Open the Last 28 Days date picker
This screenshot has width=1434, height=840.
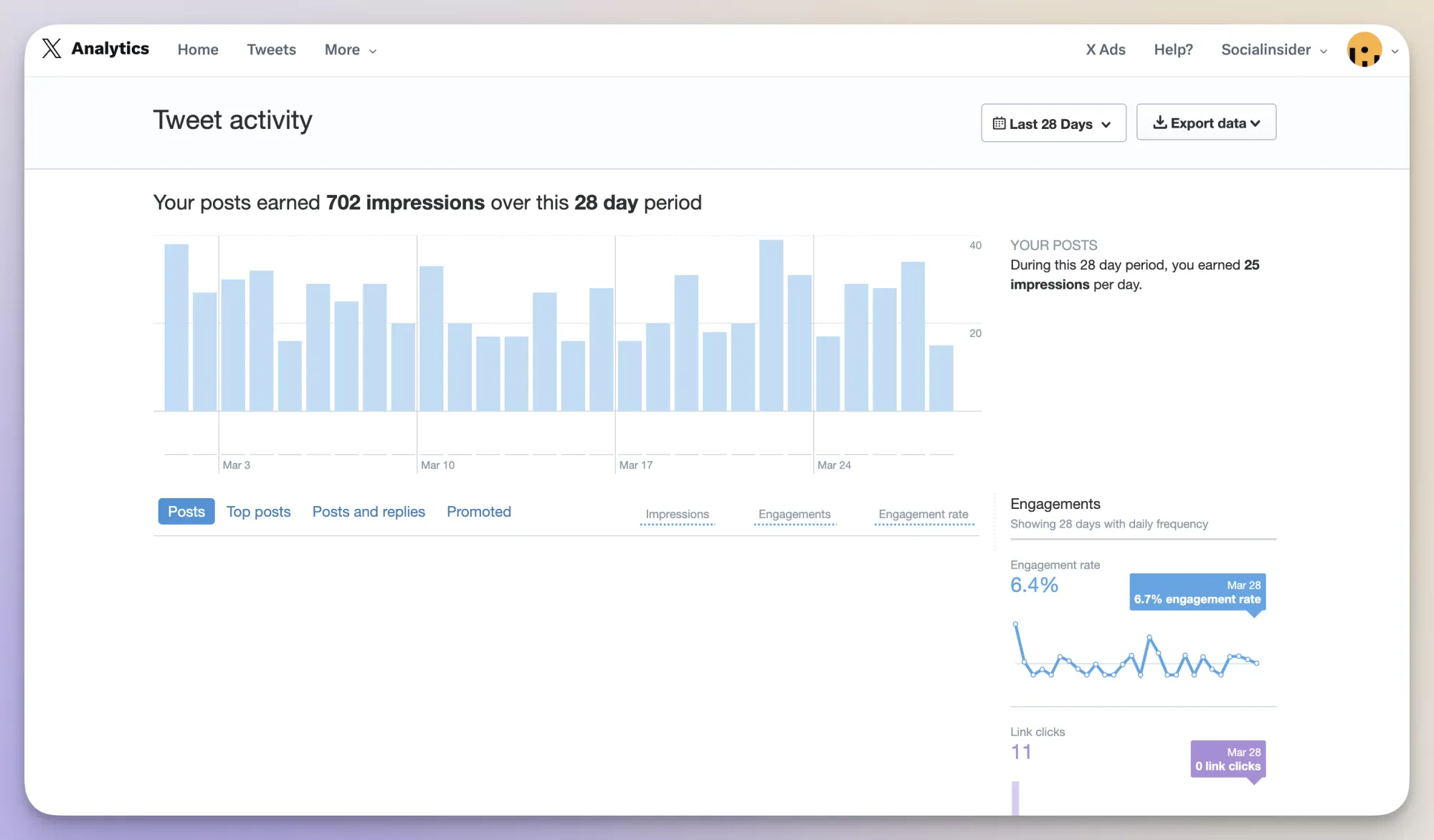1053,123
